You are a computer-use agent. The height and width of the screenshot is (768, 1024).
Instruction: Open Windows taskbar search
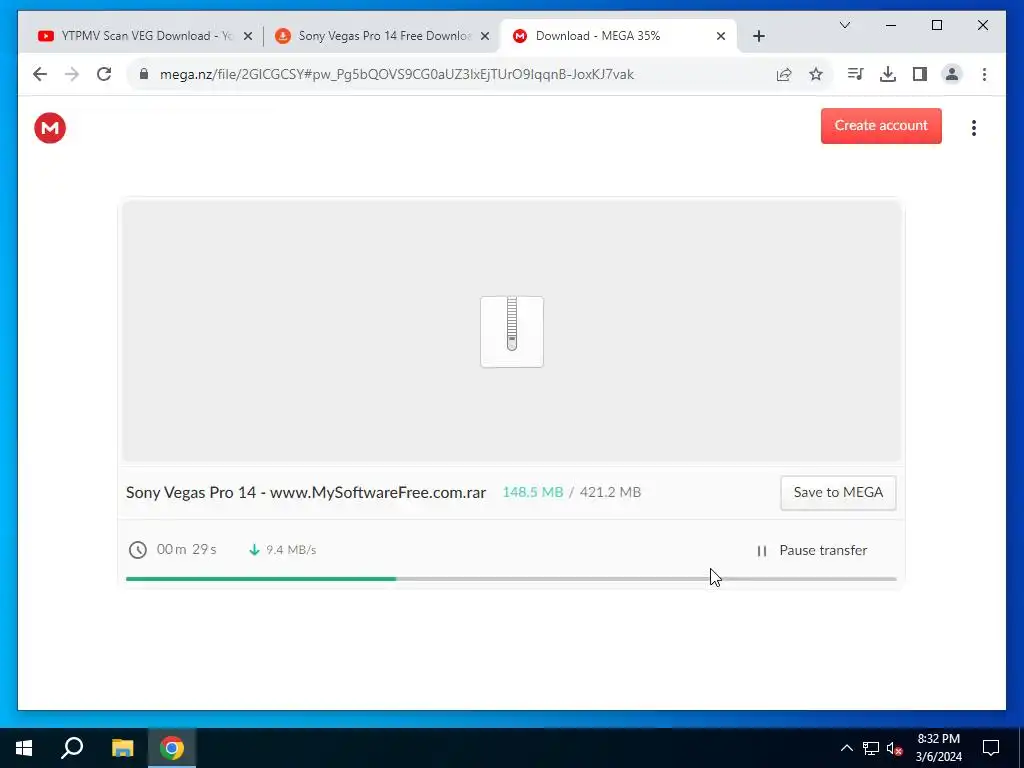point(72,748)
